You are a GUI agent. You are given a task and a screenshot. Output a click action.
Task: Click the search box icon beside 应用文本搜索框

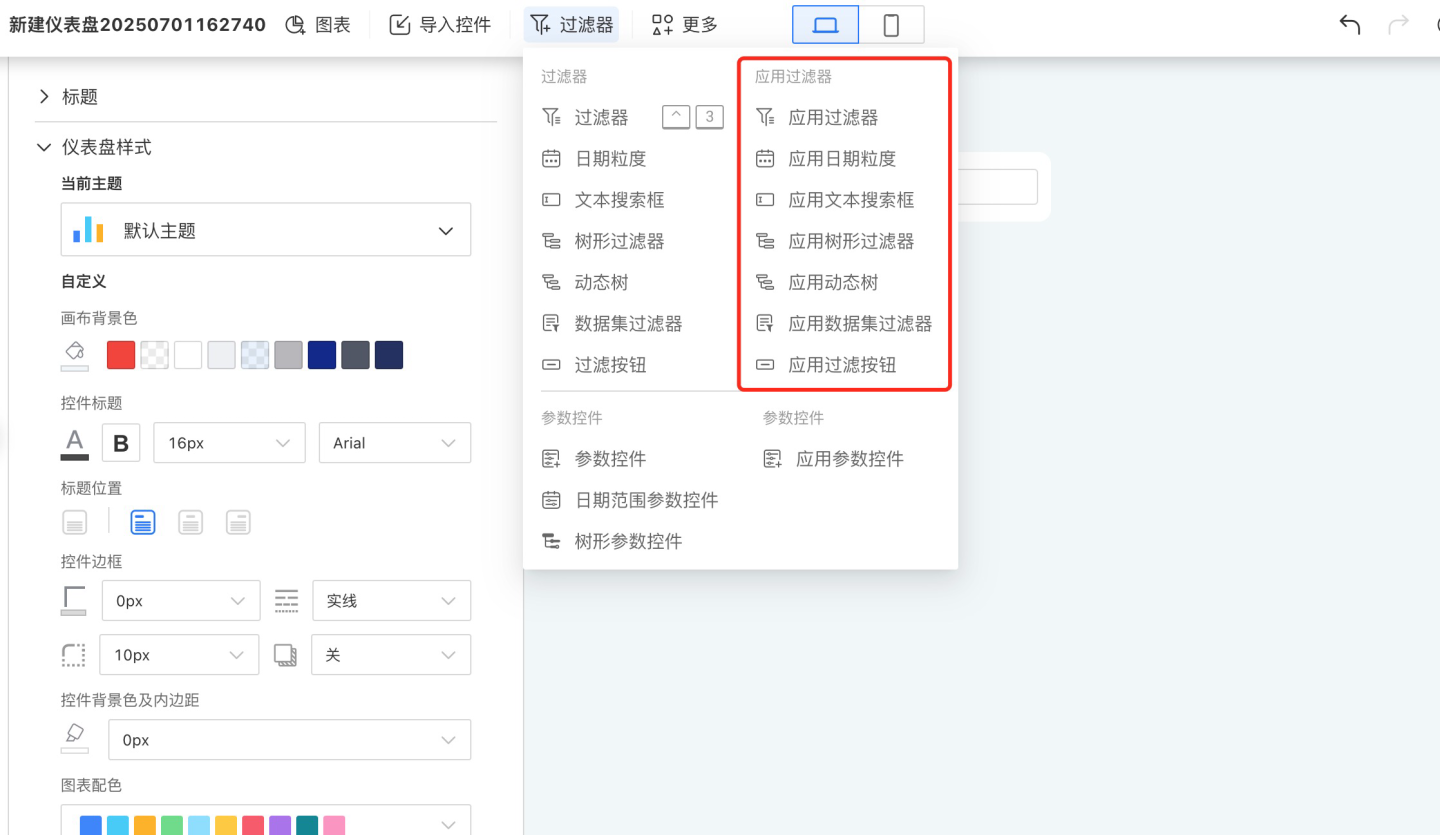coord(765,200)
